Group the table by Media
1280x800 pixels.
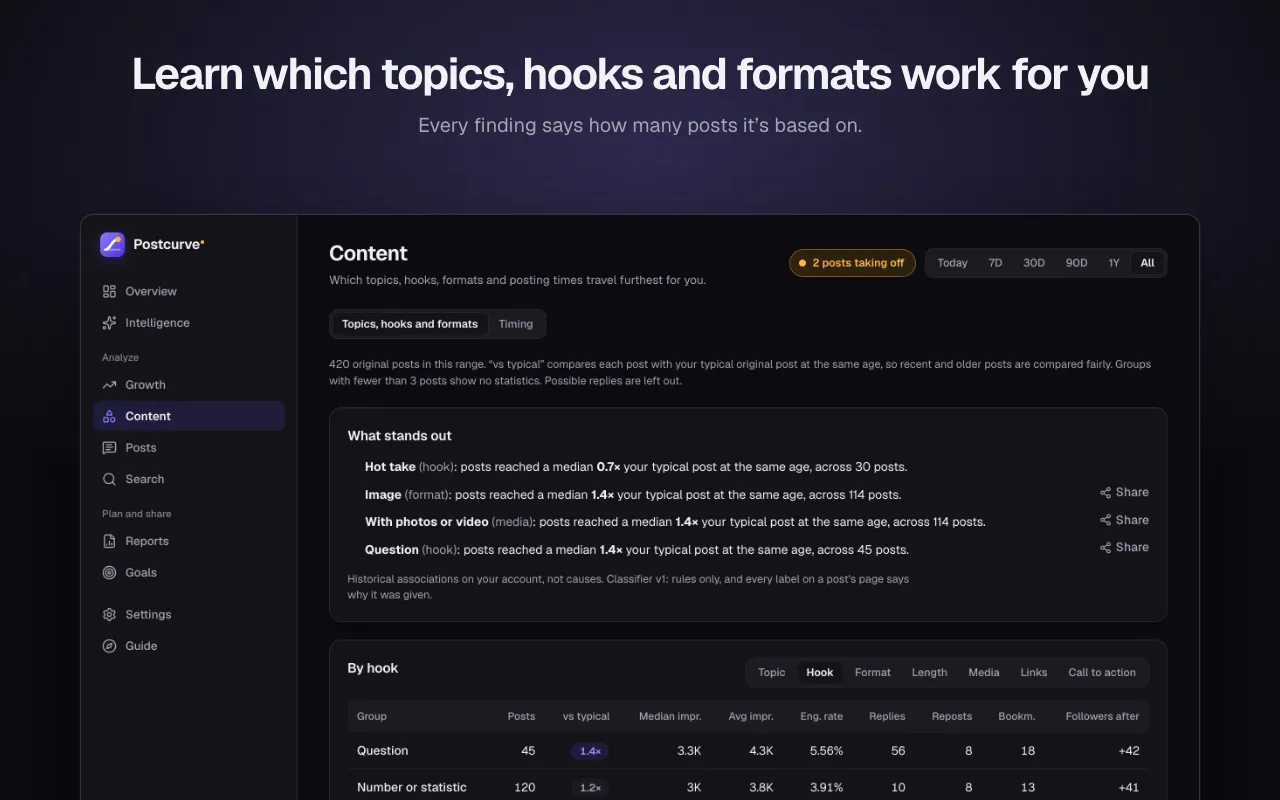[984, 673]
